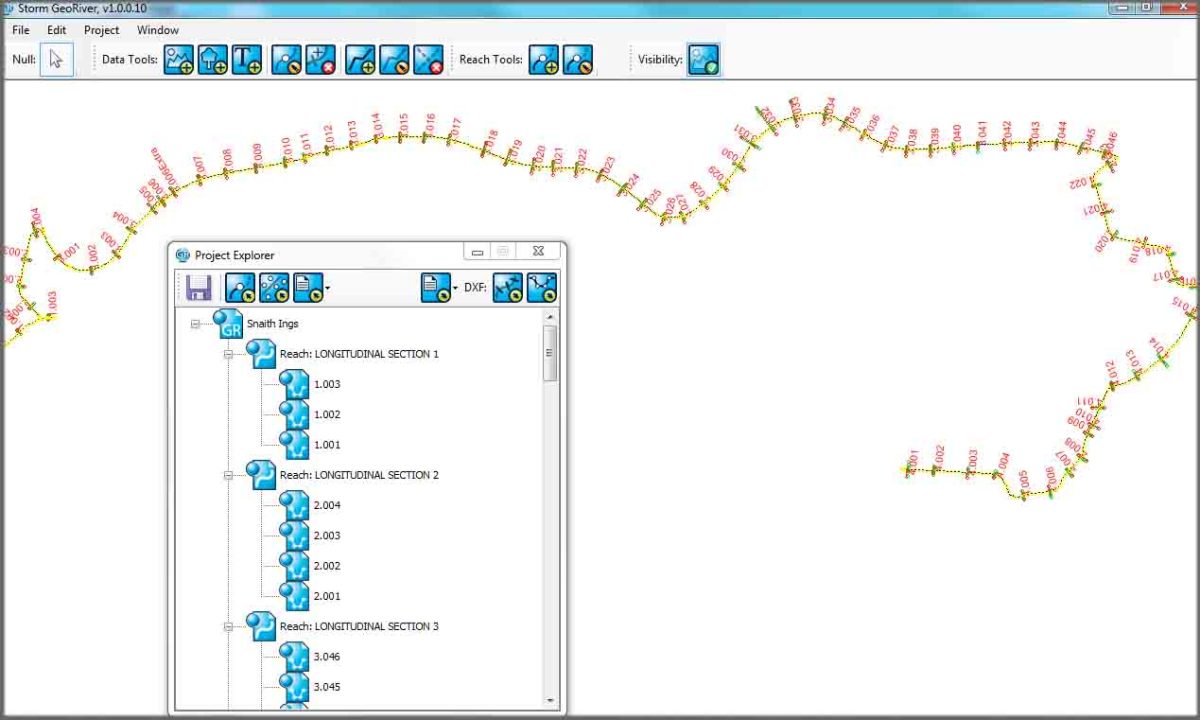Click the Data Tools icon with red X crosshair

click(x=320, y=60)
